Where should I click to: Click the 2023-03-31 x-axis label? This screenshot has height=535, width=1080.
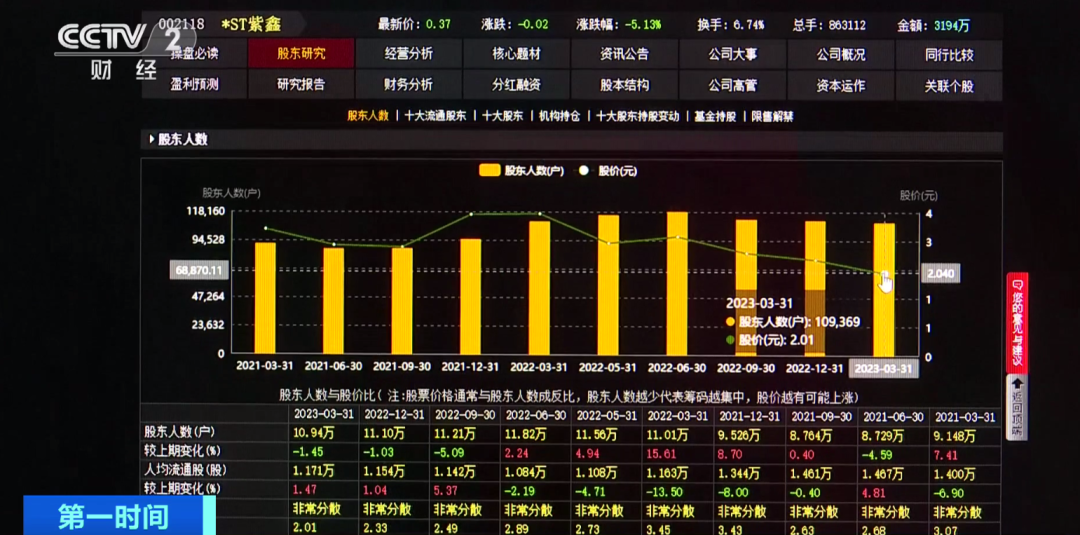(x=883, y=368)
